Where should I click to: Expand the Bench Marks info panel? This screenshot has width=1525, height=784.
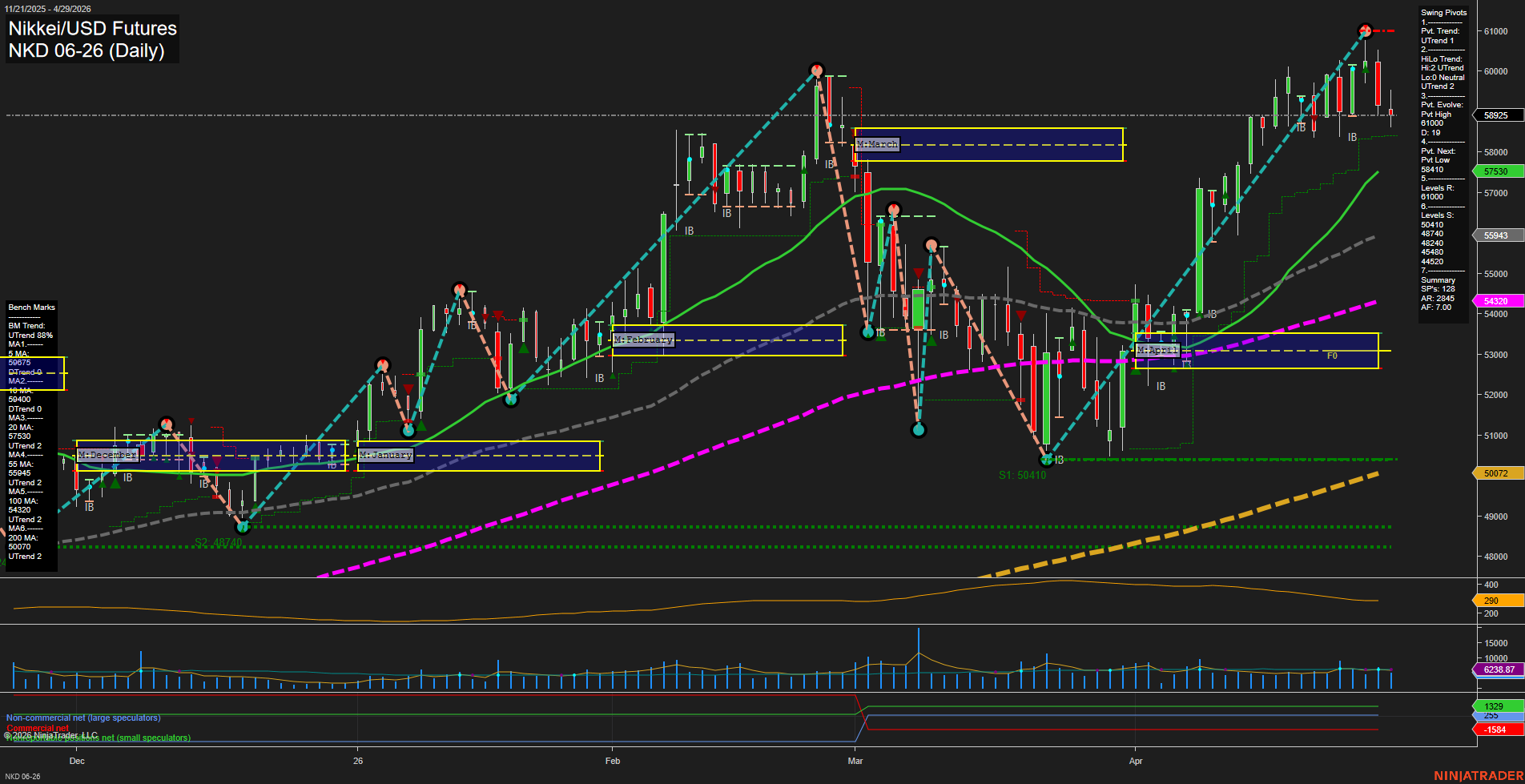pyautogui.click(x=30, y=307)
